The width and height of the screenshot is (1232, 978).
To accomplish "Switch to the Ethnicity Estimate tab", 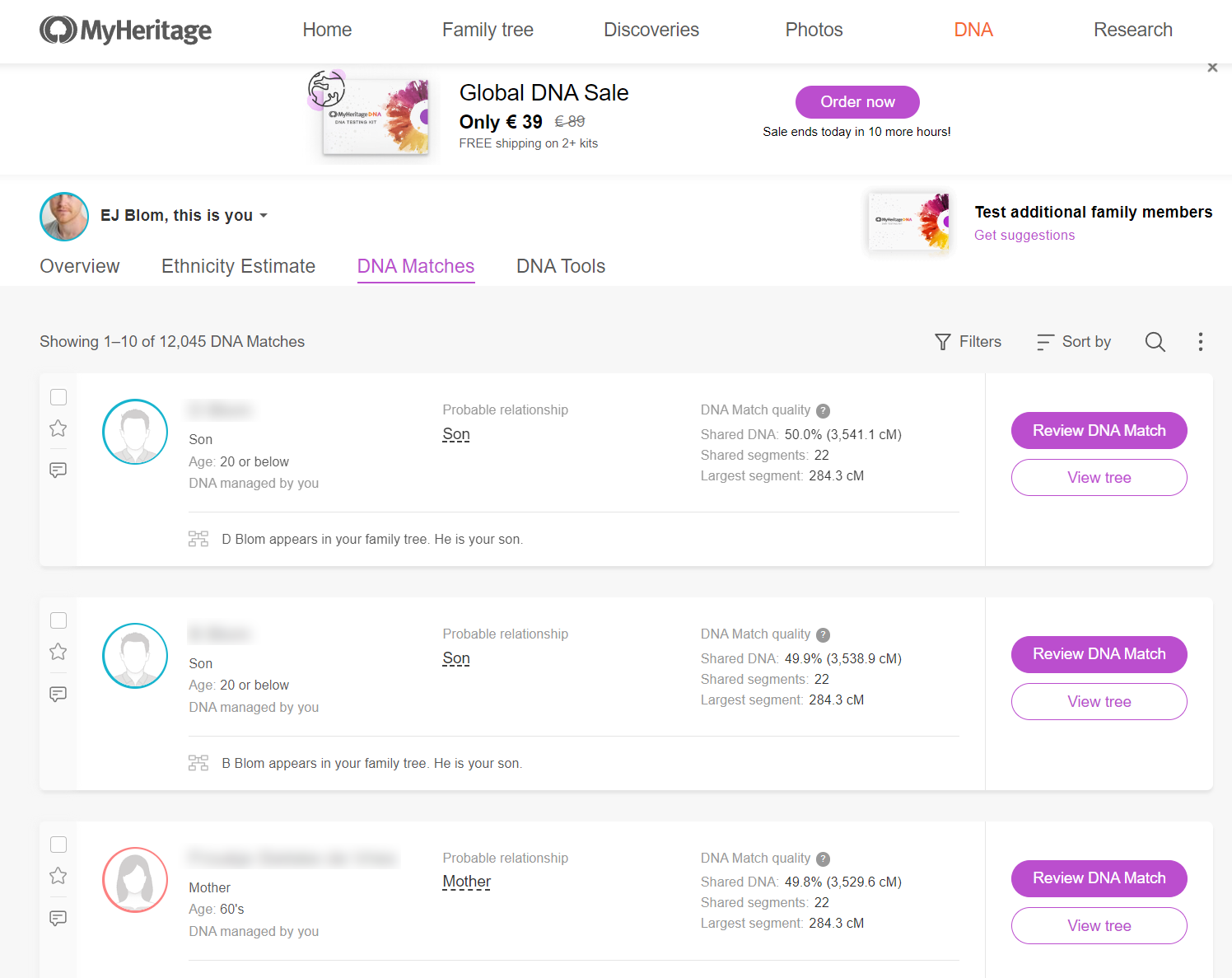I will (x=238, y=266).
